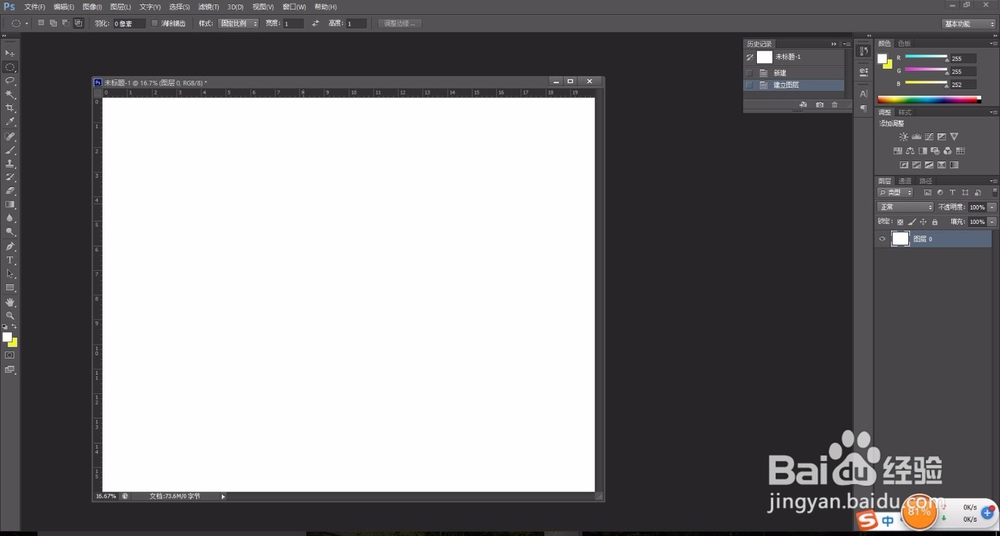This screenshot has height=536, width=1000.
Task: Open the opacity slider dropdown arrow
Action: tap(992, 207)
